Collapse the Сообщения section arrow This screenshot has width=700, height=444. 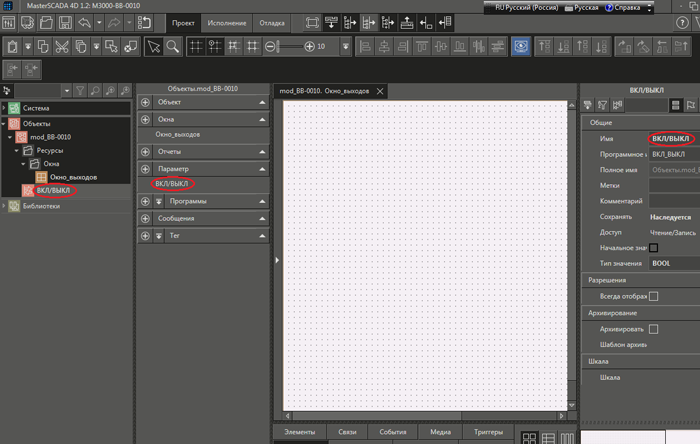(x=262, y=217)
